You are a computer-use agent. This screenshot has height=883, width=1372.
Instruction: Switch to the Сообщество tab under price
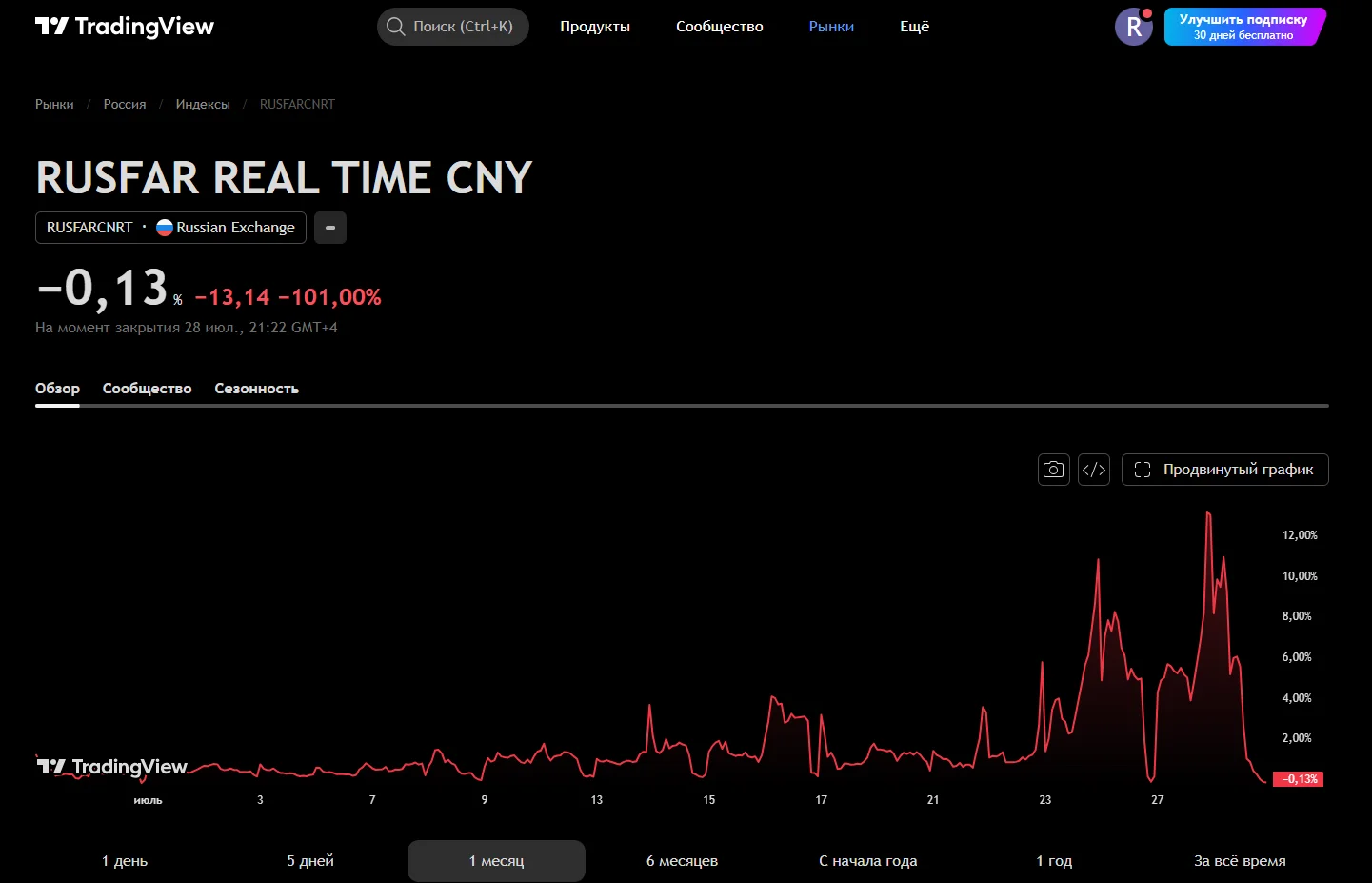coord(148,389)
